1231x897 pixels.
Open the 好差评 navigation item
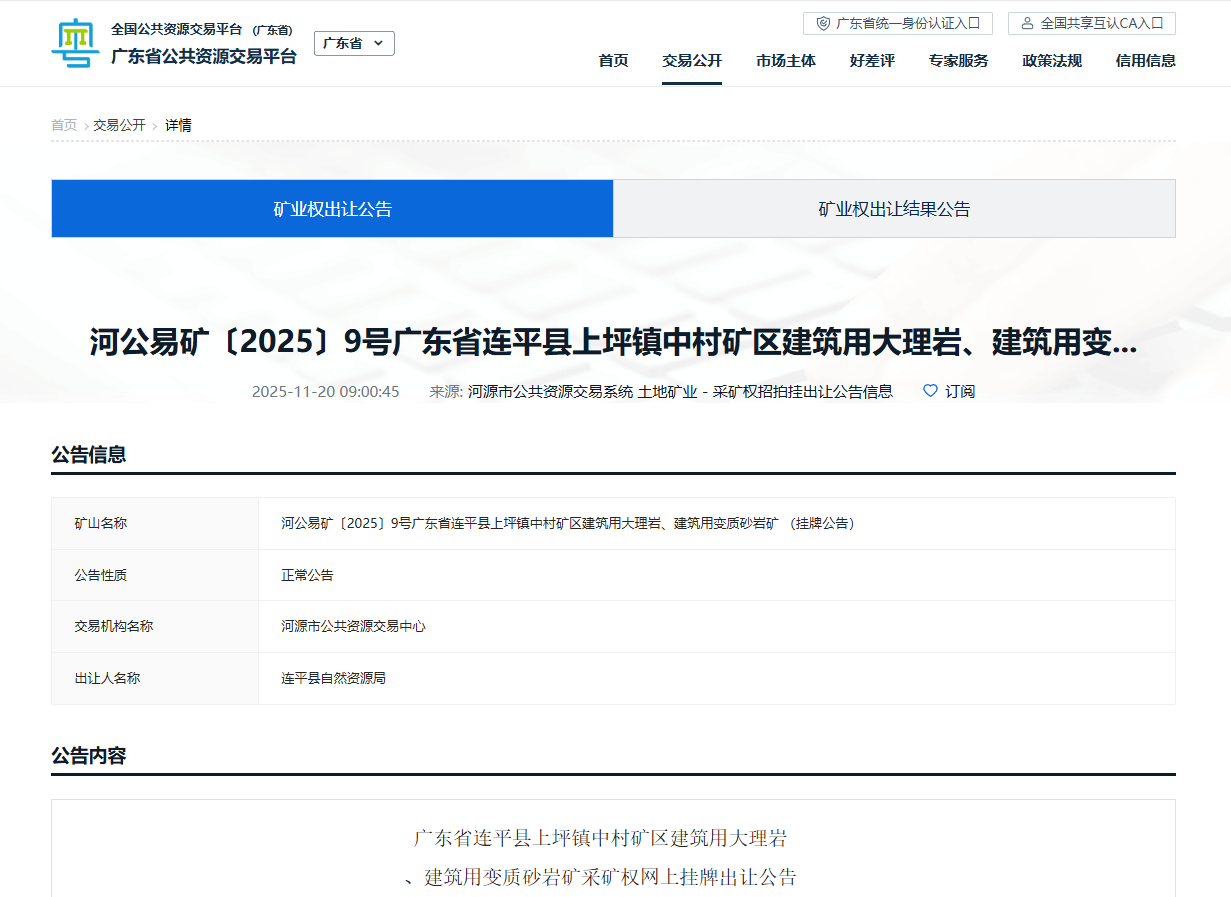[x=872, y=61]
